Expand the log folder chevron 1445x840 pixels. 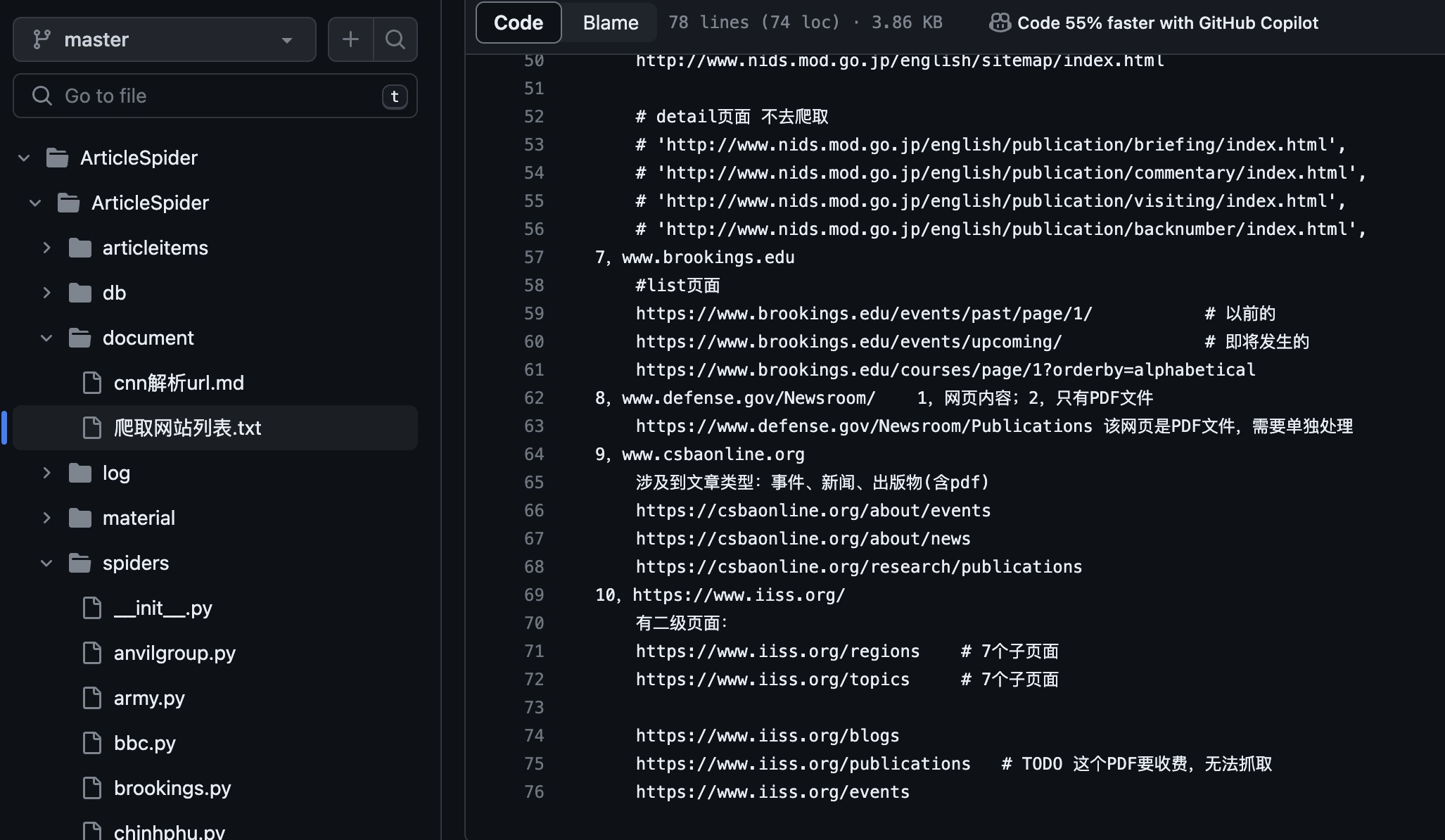tap(46, 473)
